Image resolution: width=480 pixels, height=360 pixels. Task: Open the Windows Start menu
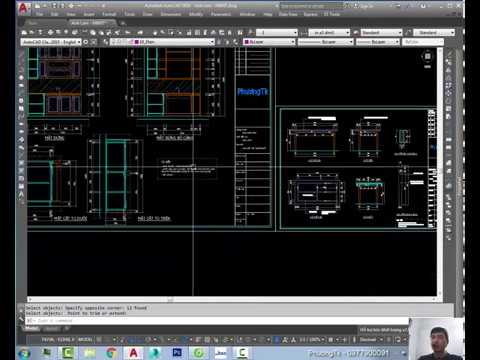24,353
